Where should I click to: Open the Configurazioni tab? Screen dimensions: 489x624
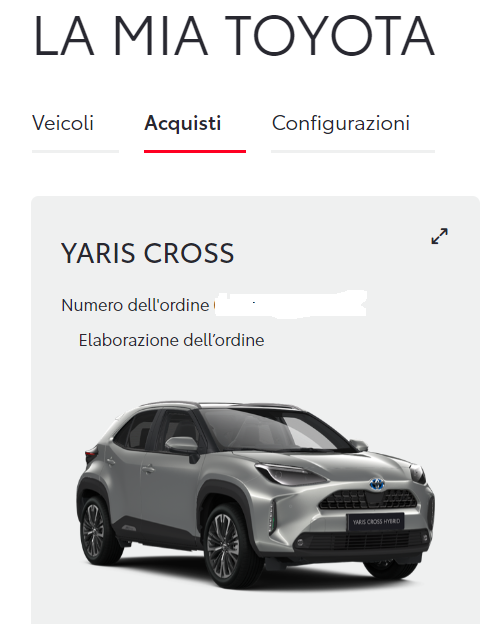341,123
